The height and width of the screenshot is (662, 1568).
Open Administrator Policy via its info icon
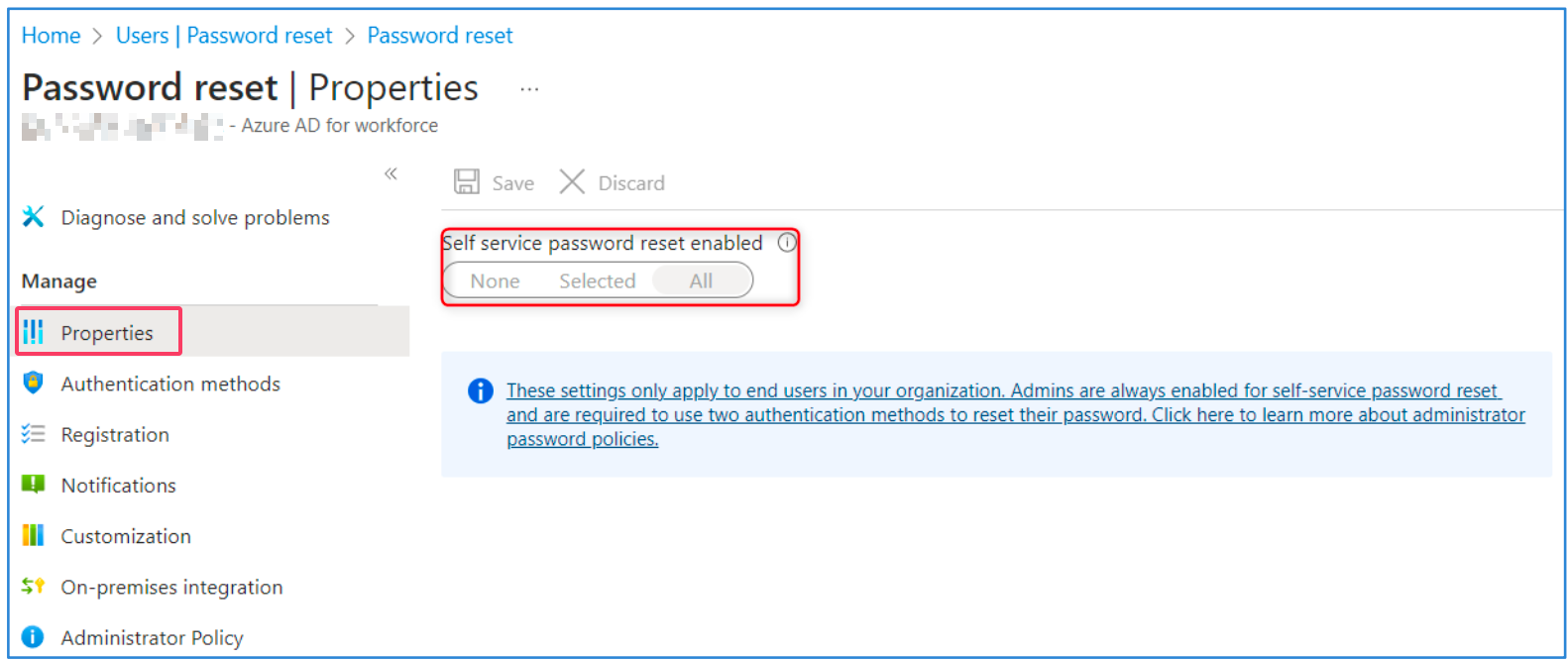click(33, 636)
